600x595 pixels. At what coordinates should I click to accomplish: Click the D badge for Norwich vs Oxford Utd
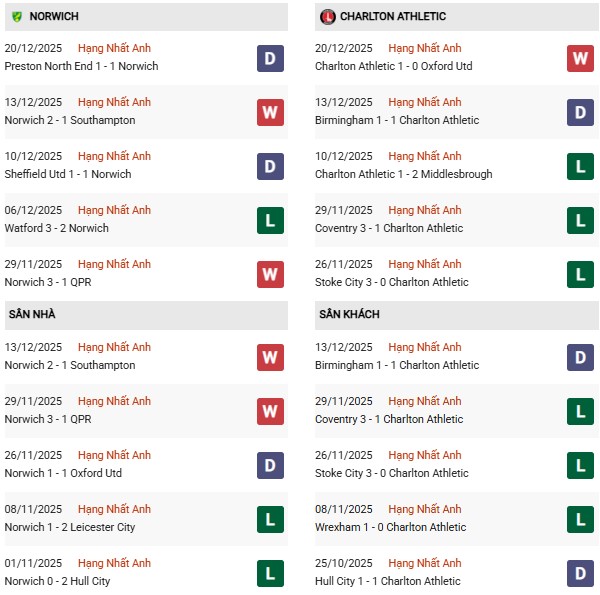point(270,465)
